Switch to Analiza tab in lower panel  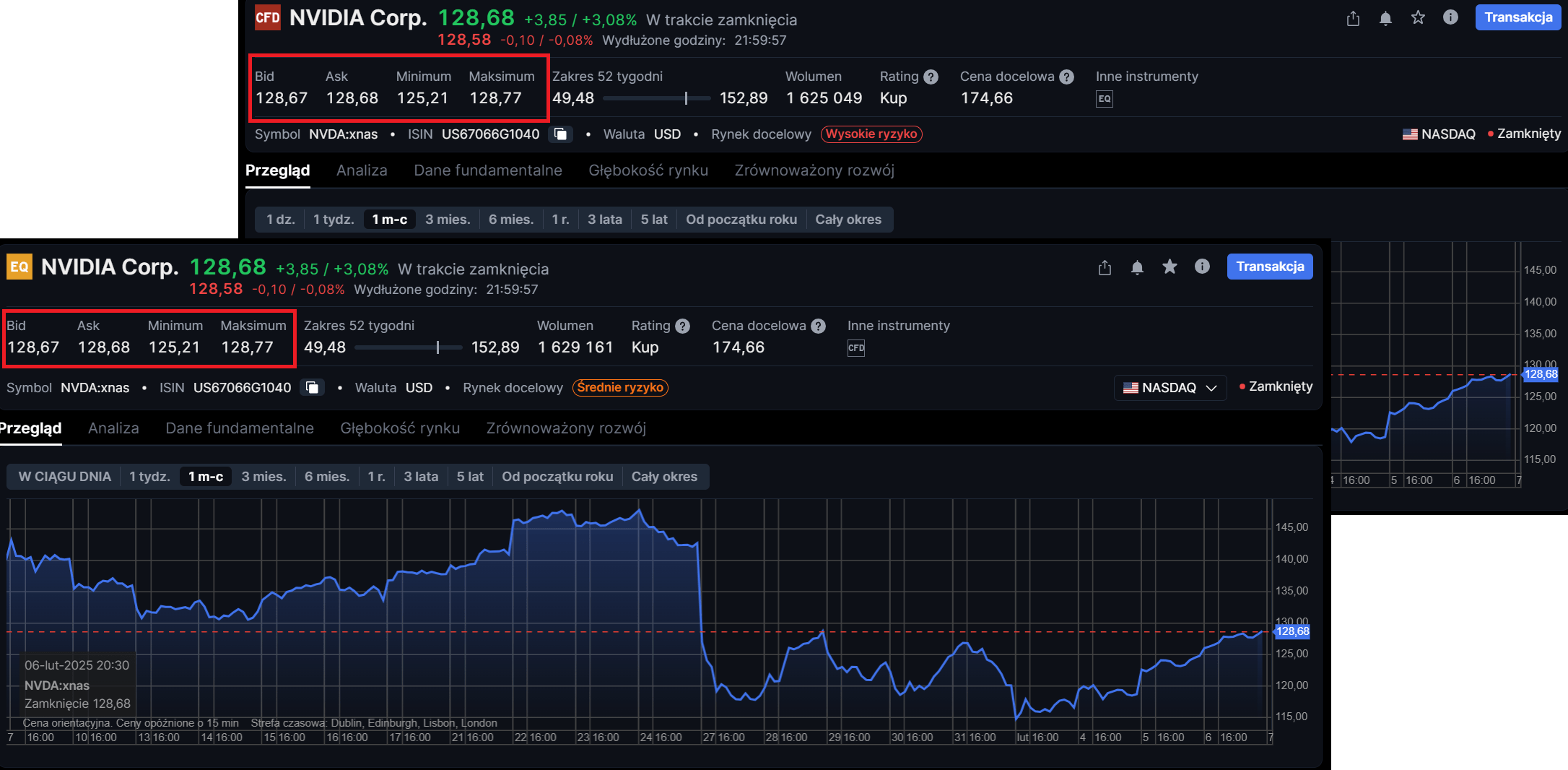pyautogui.click(x=113, y=428)
